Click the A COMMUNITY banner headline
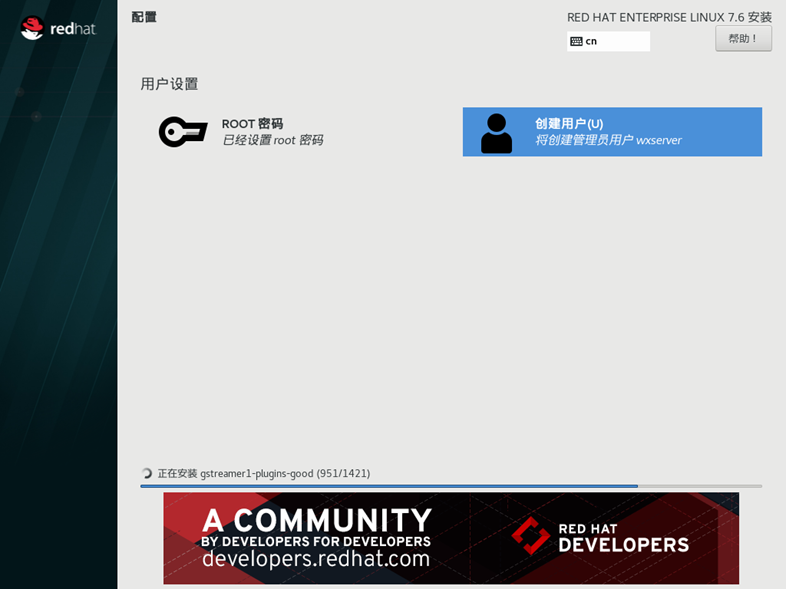Image resolution: width=786 pixels, height=589 pixels. click(317, 520)
